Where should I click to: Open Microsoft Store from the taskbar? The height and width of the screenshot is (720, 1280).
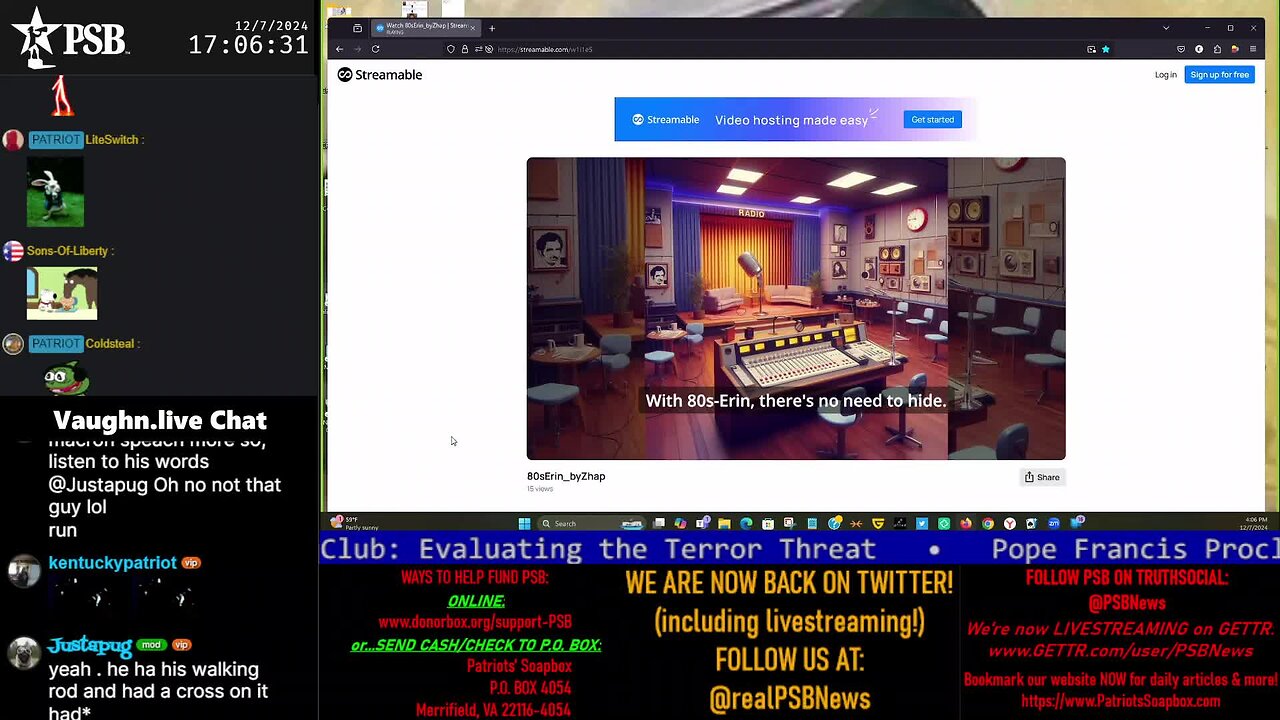pyautogui.click(x=768, y=523)
